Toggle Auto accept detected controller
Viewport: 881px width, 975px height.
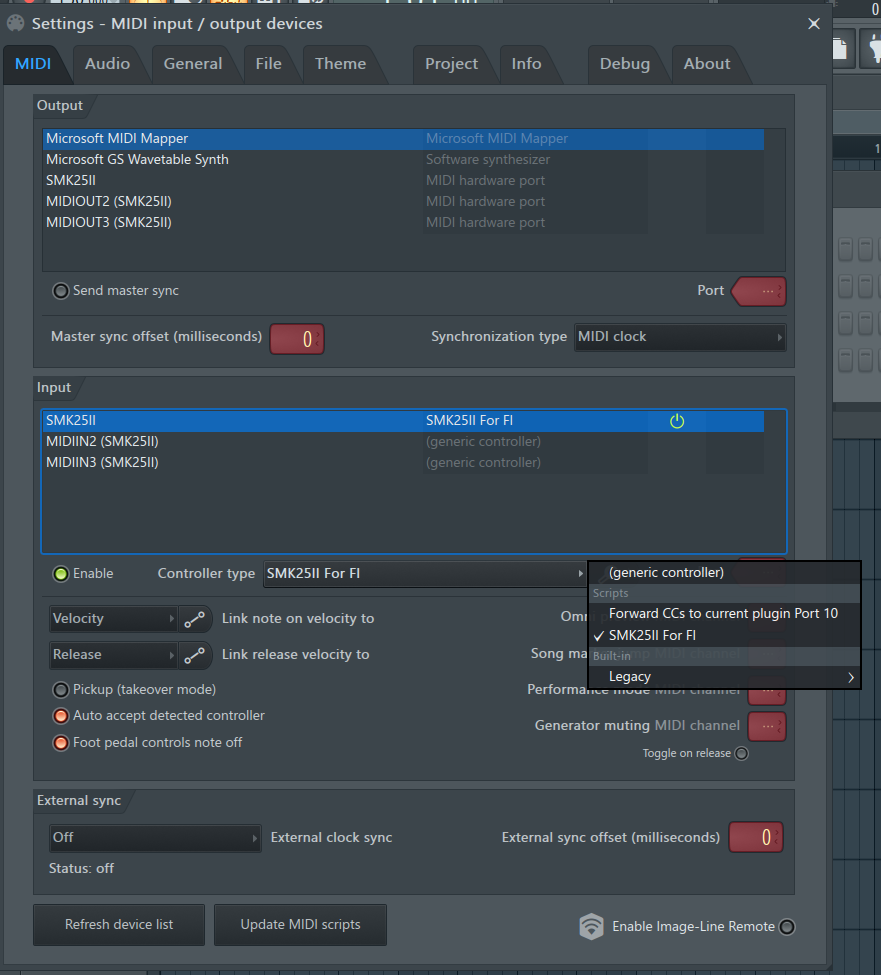pyautogui.click(x=60, y=716)
